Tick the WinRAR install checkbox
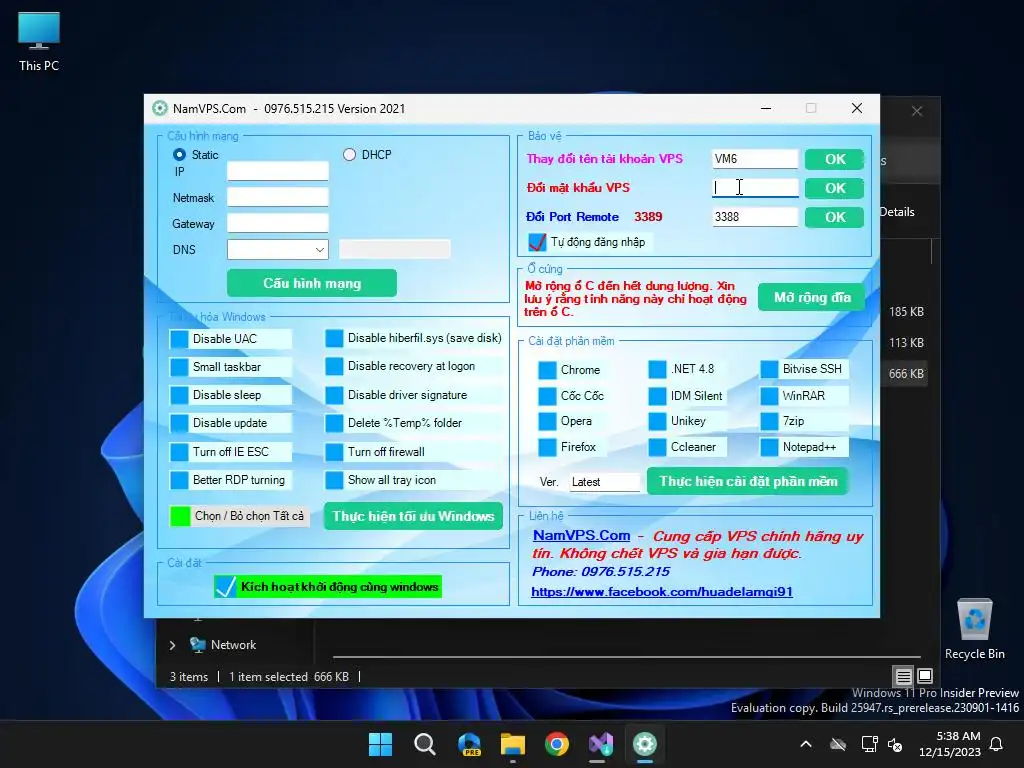Screen dimensions: 1024x768 pos(769,396)
